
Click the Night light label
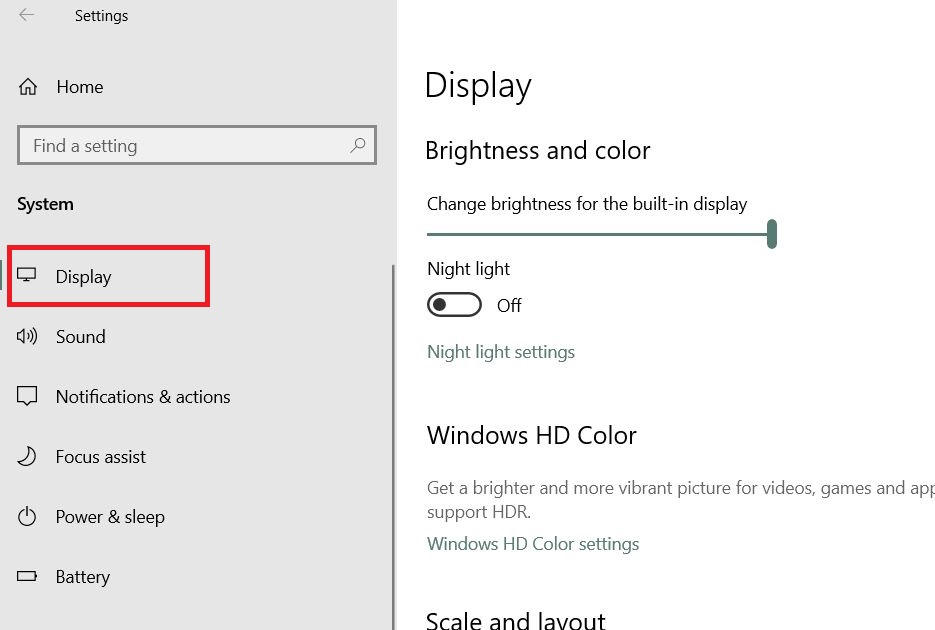(x=469, y=269)
